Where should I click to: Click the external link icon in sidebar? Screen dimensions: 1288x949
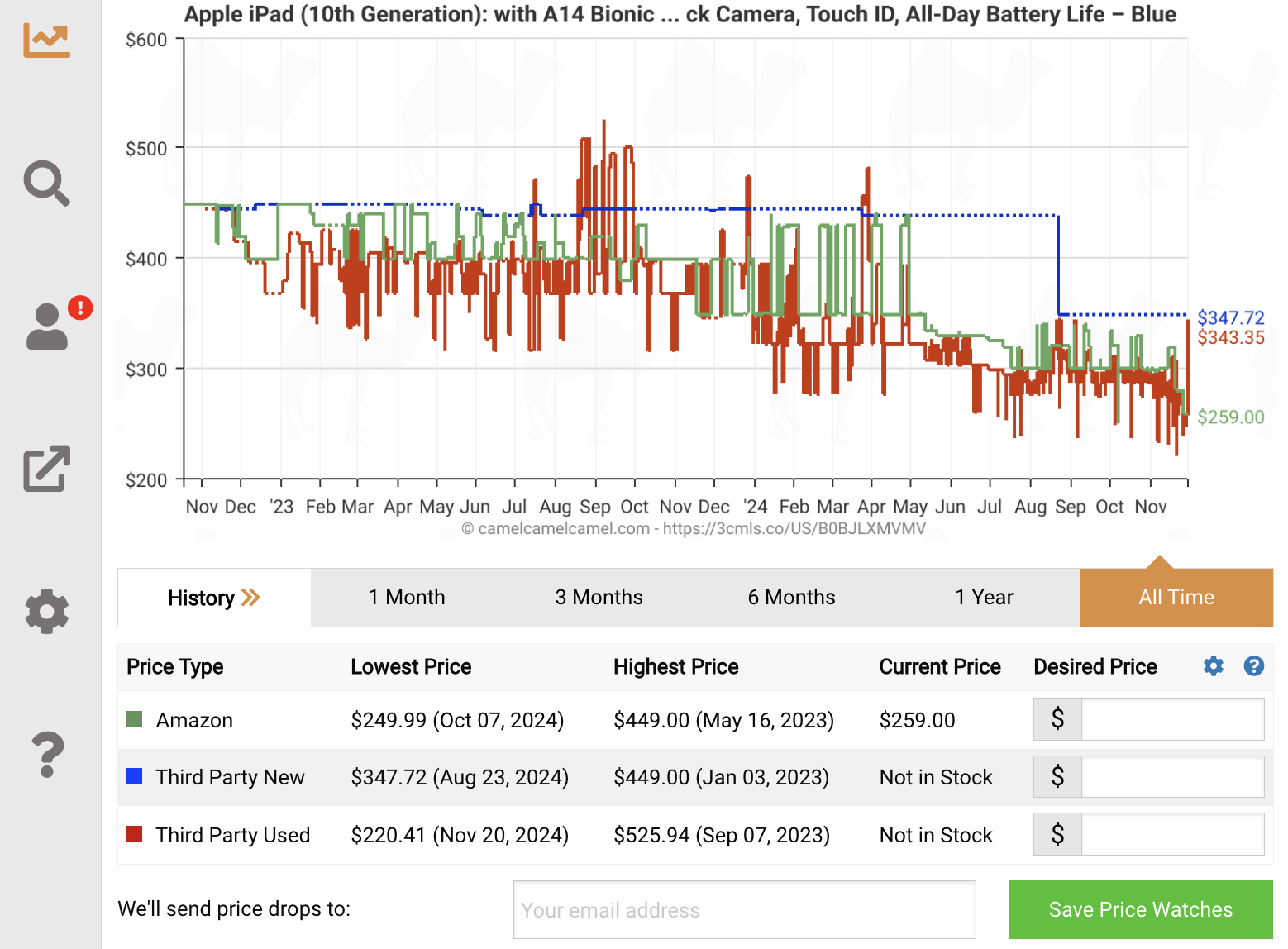tap(47, 469)
